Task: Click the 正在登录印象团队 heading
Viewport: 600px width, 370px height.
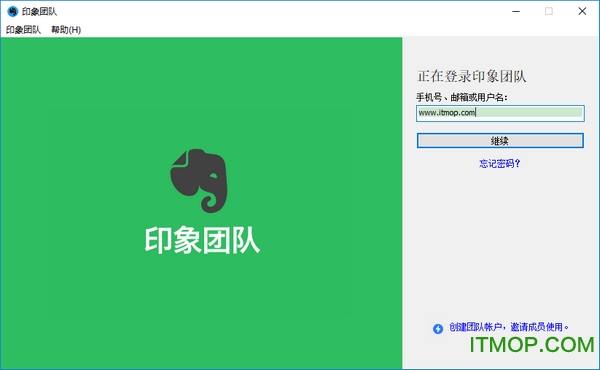Action: click(x=471, y=76)
